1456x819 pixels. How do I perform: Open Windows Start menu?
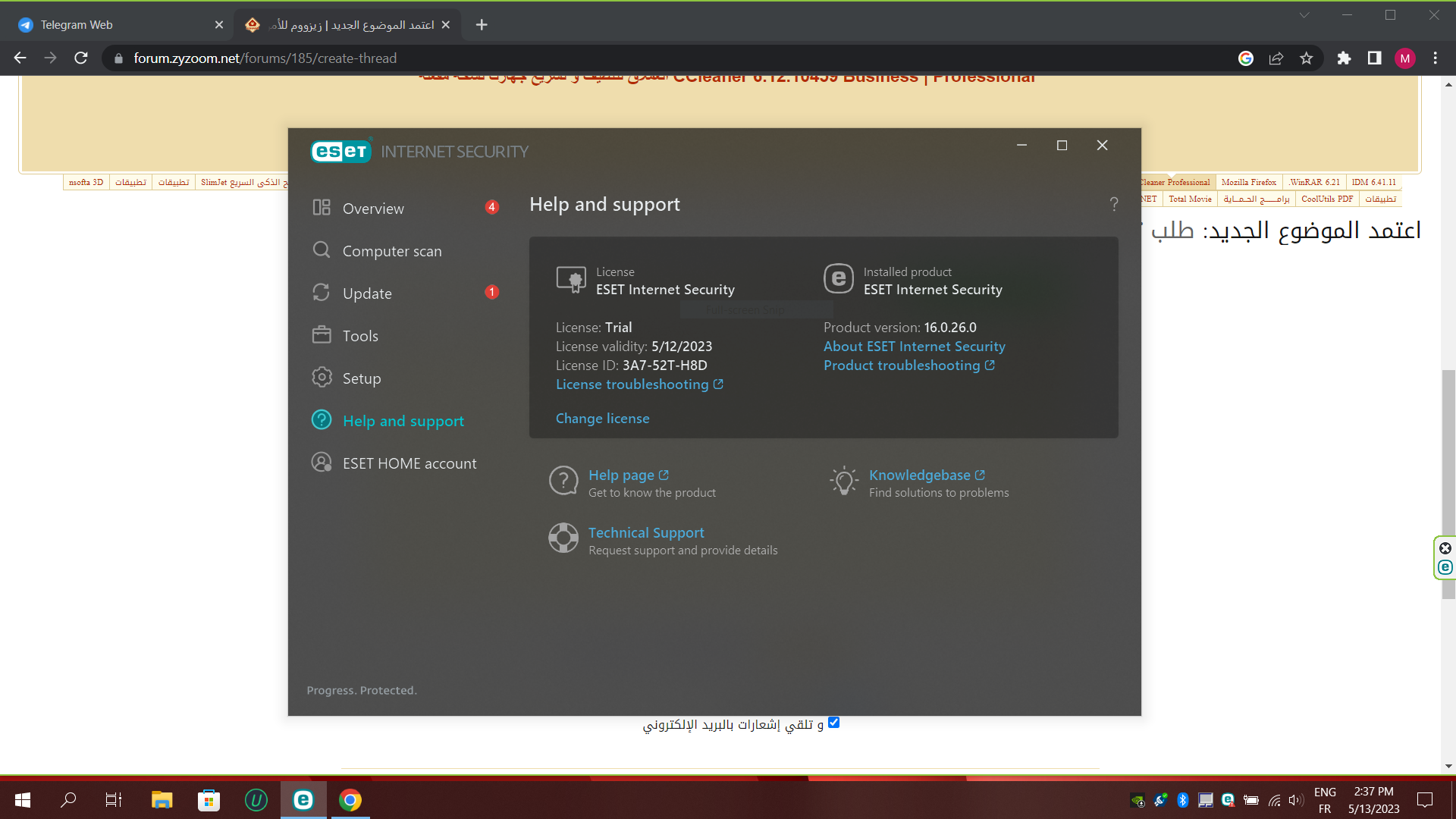[23, 800]
